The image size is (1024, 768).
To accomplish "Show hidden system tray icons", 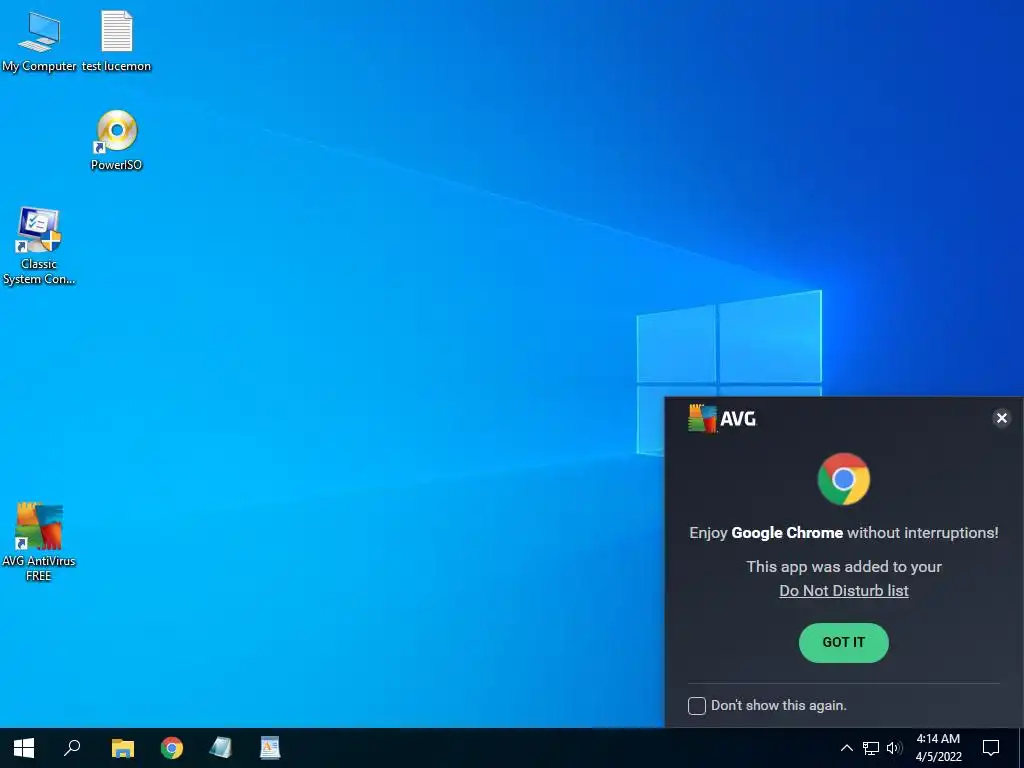I will tap(846, 748).
